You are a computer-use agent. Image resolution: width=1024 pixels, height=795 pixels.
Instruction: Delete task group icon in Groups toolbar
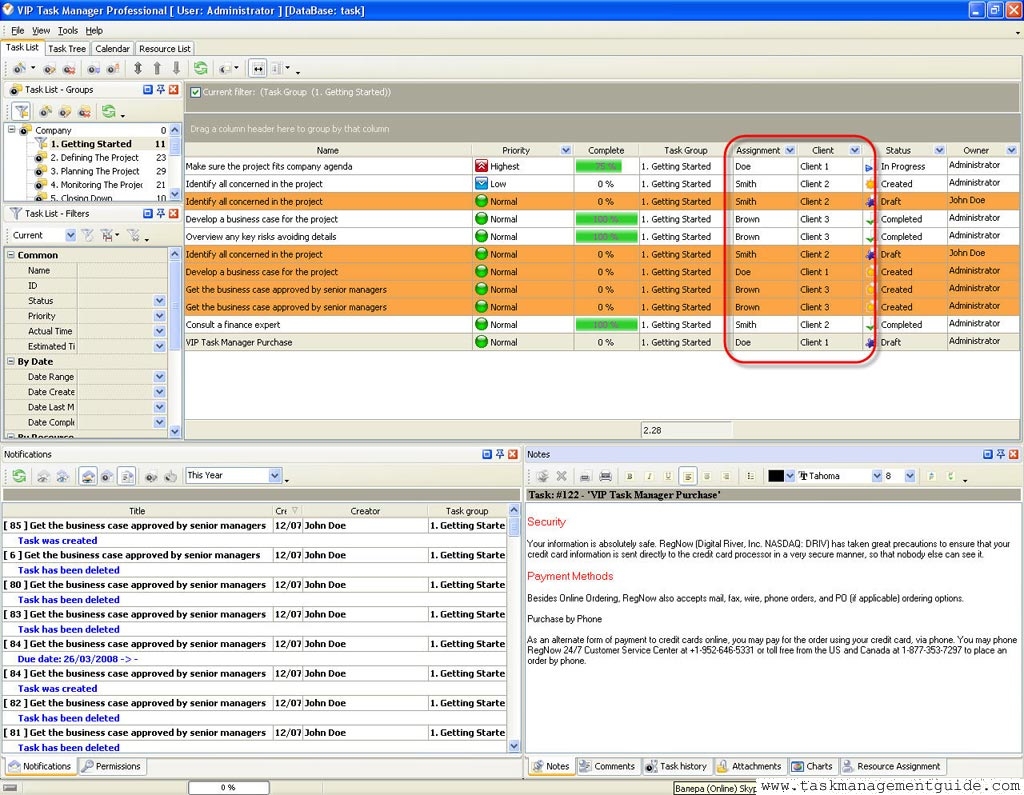[x=84, y=111]
